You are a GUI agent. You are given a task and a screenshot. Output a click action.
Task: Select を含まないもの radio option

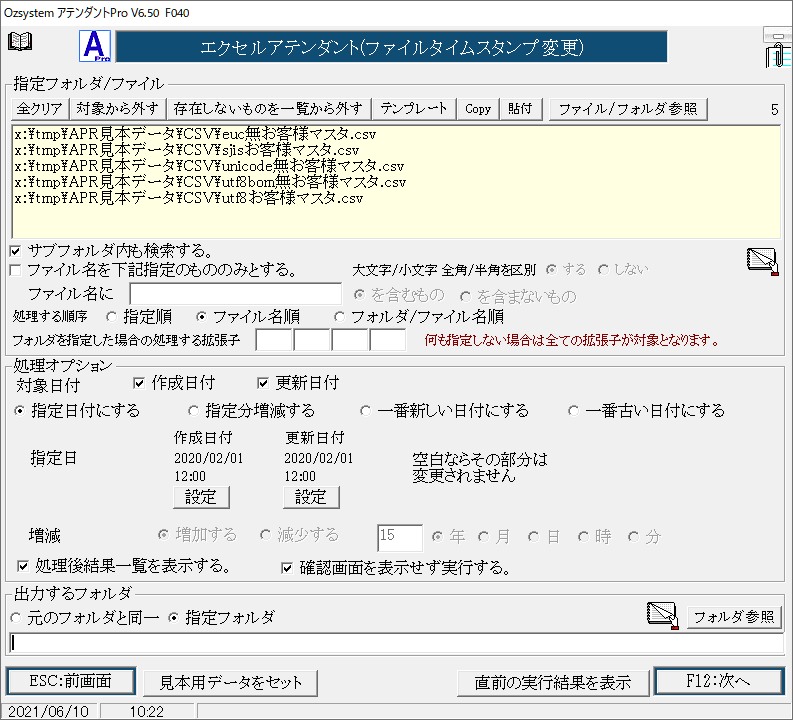(465, 296)
